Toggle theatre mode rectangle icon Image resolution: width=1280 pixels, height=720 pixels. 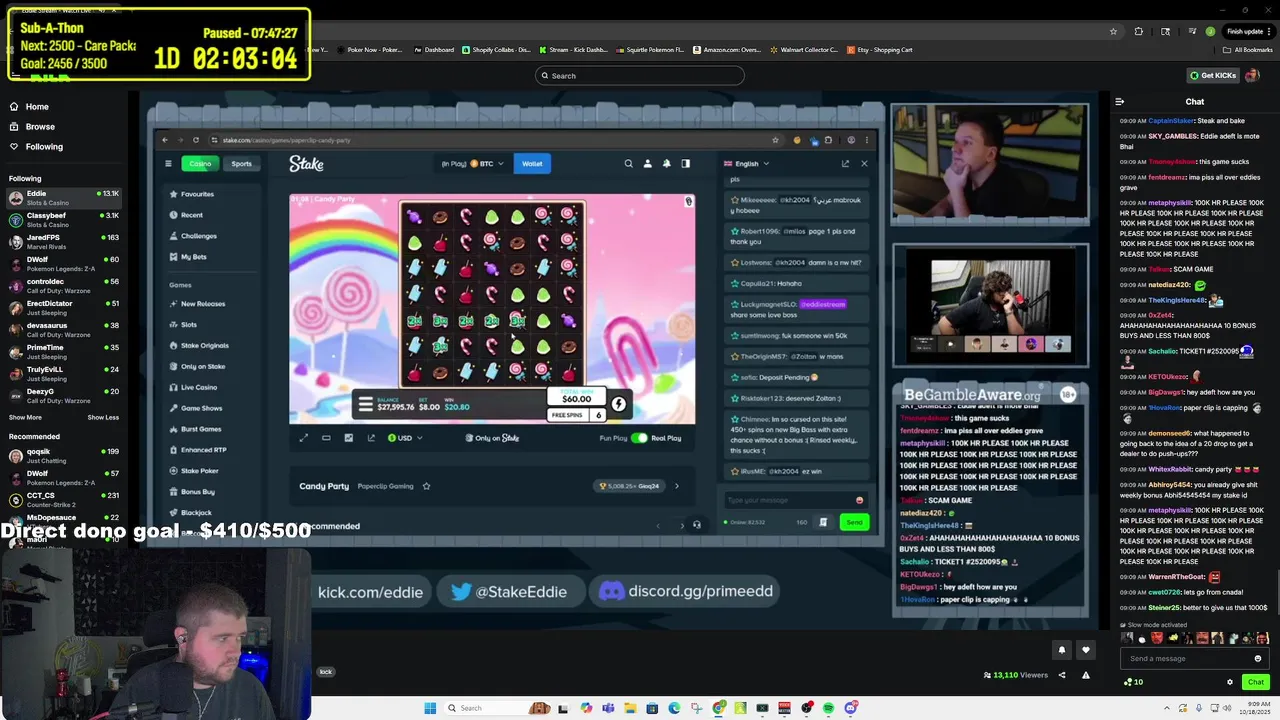326,438
